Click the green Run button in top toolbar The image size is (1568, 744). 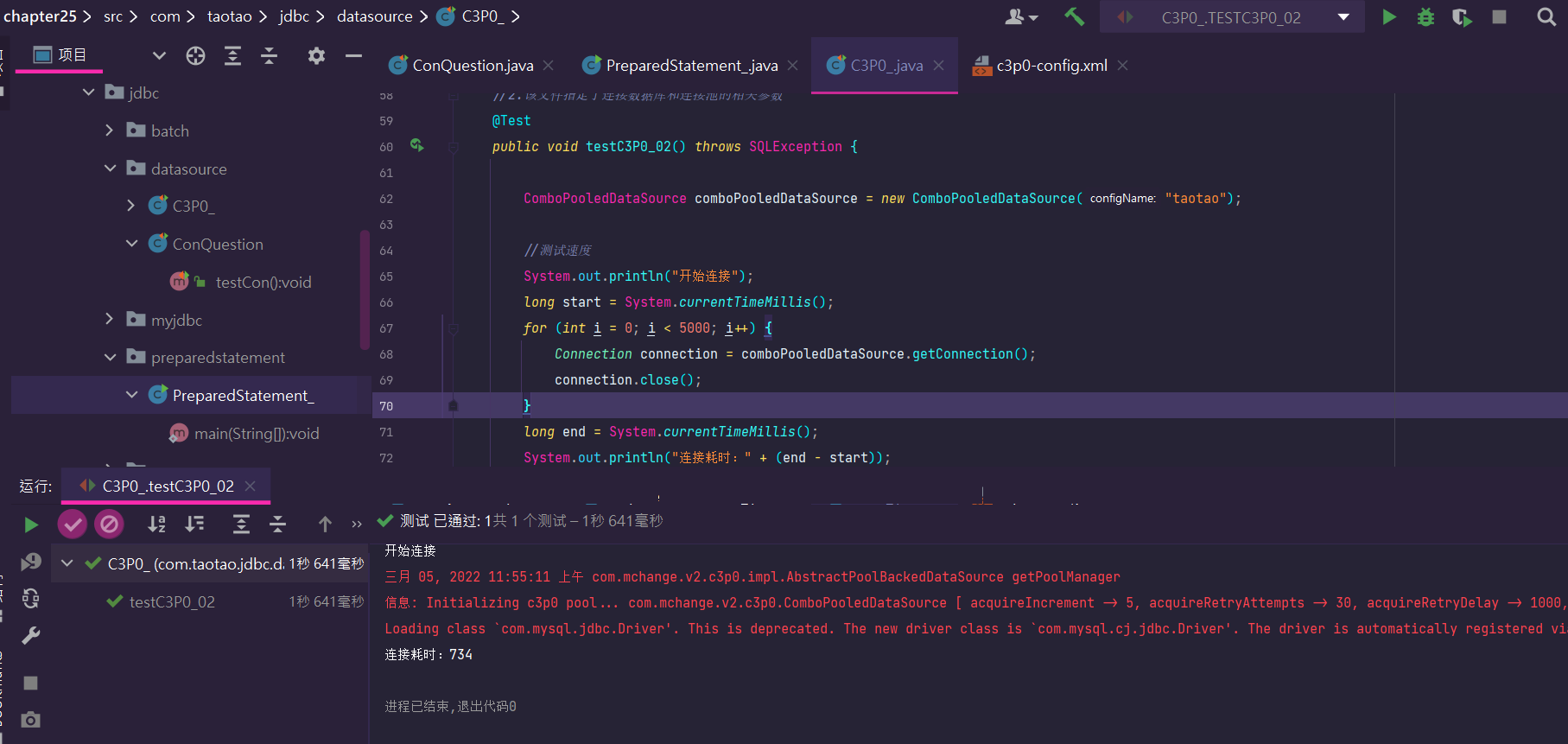[1388, 17]
